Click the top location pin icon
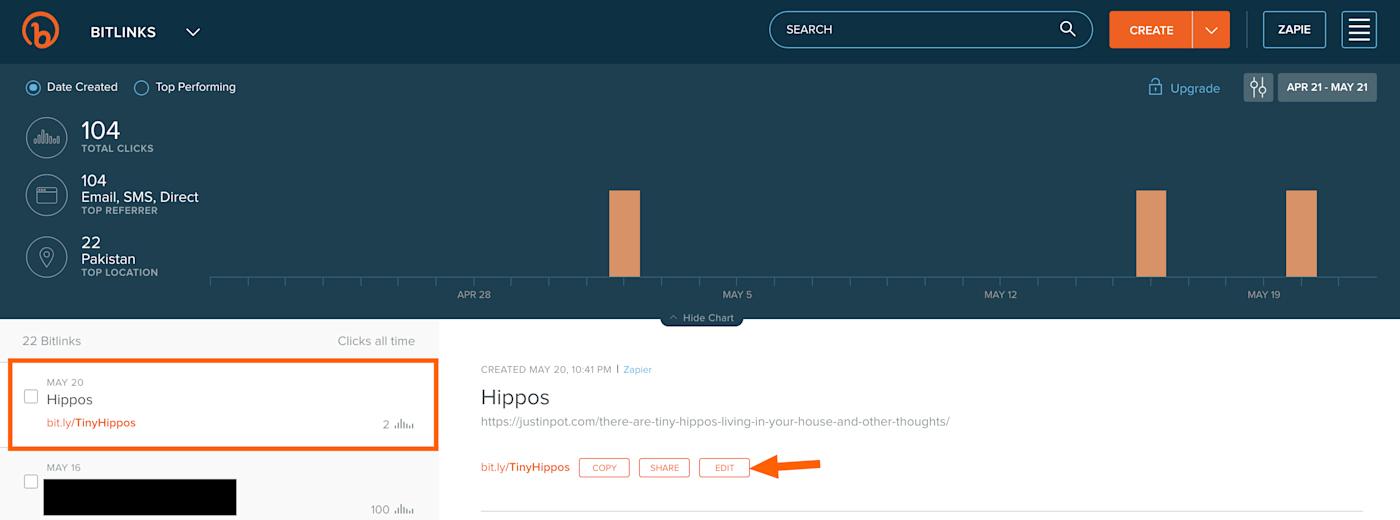The height and width of the screenshot is (520, 1400). (x=47, y=257)
